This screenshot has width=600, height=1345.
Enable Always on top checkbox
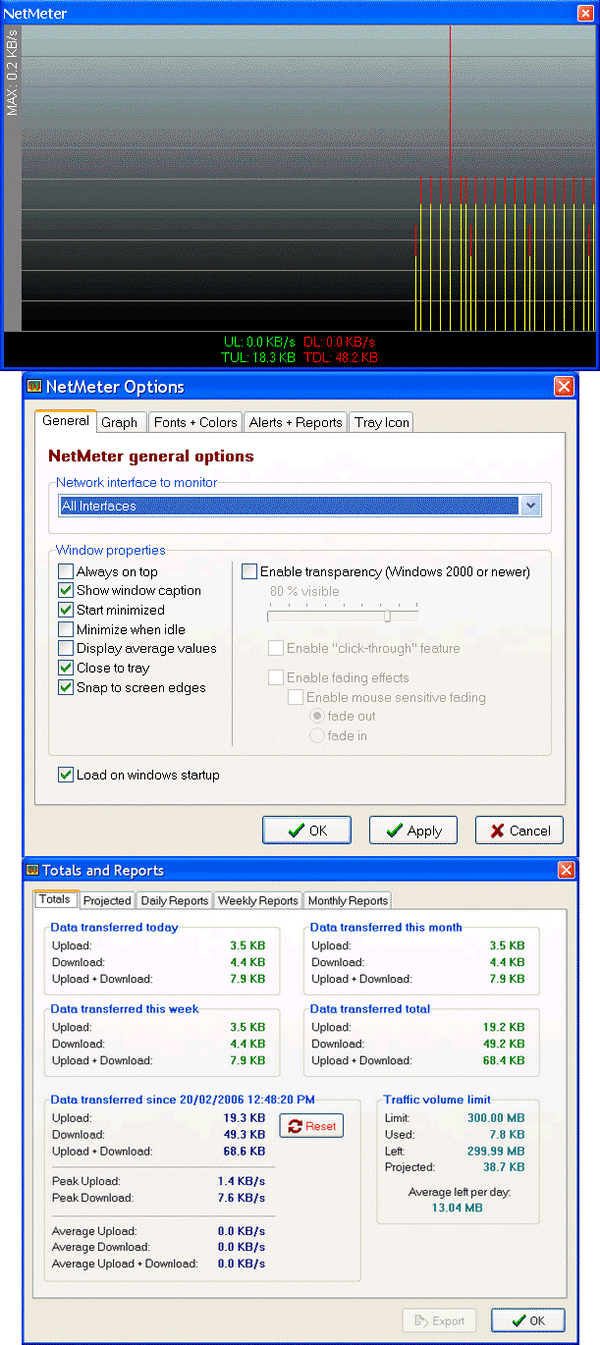click(x=66, y=572)
